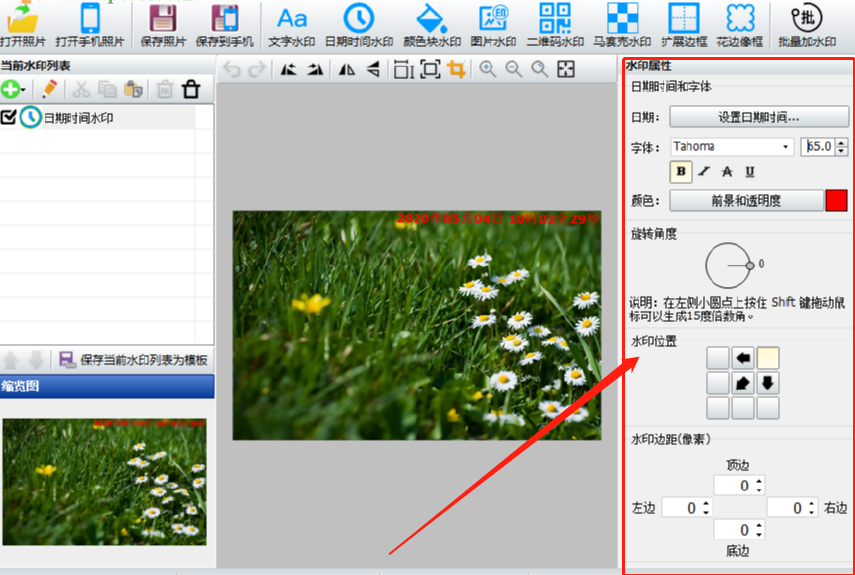Click the move watermark down arrow

click(x=36, y=360)
